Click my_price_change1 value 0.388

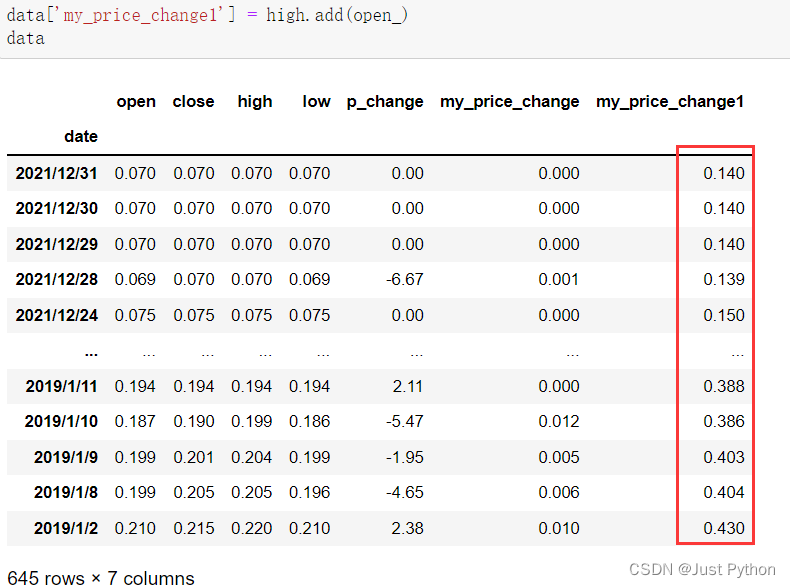coord(724,386)
